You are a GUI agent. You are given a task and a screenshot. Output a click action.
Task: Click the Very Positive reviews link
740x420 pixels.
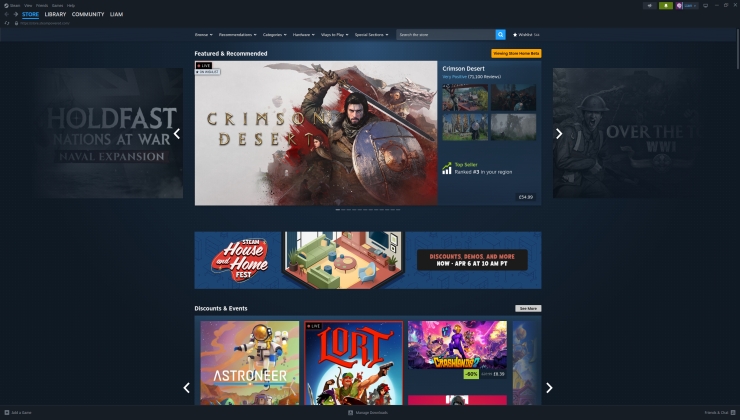click(454, 76)
